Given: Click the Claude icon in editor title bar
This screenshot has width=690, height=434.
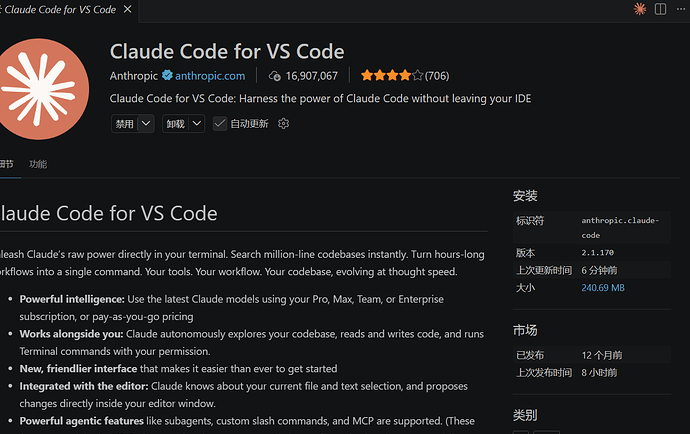Looking at the screenshot, I should pyautogui.click(x=640, y=9).
